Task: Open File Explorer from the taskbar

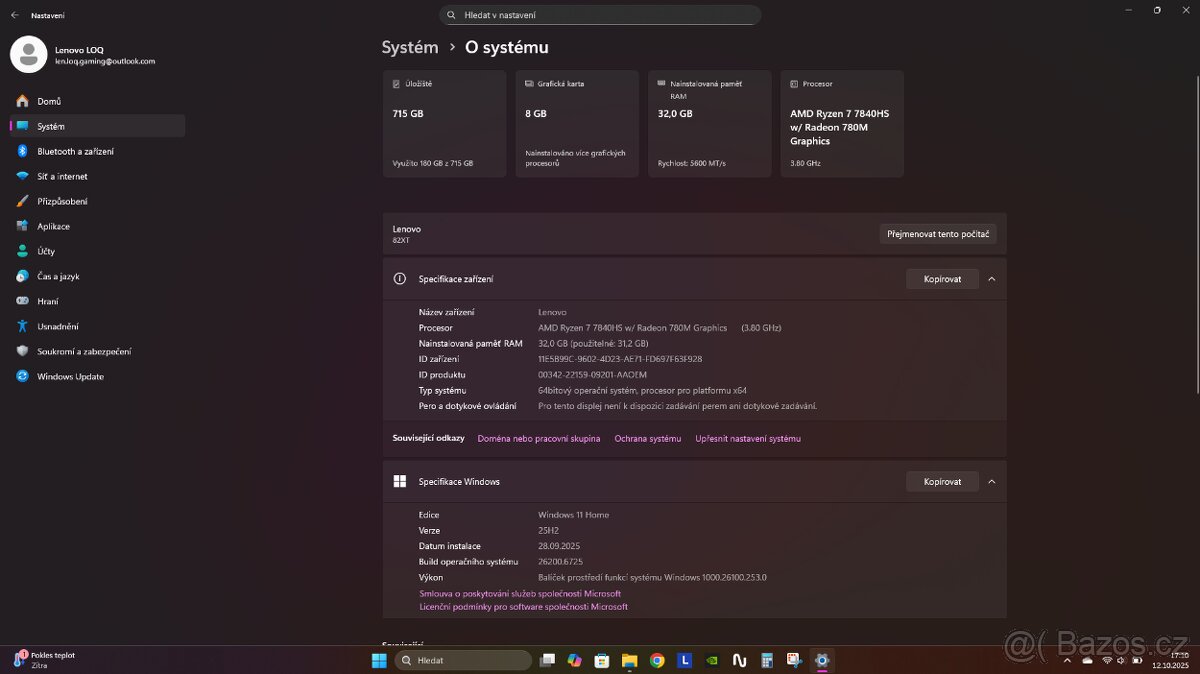Action: coord(628,660)
